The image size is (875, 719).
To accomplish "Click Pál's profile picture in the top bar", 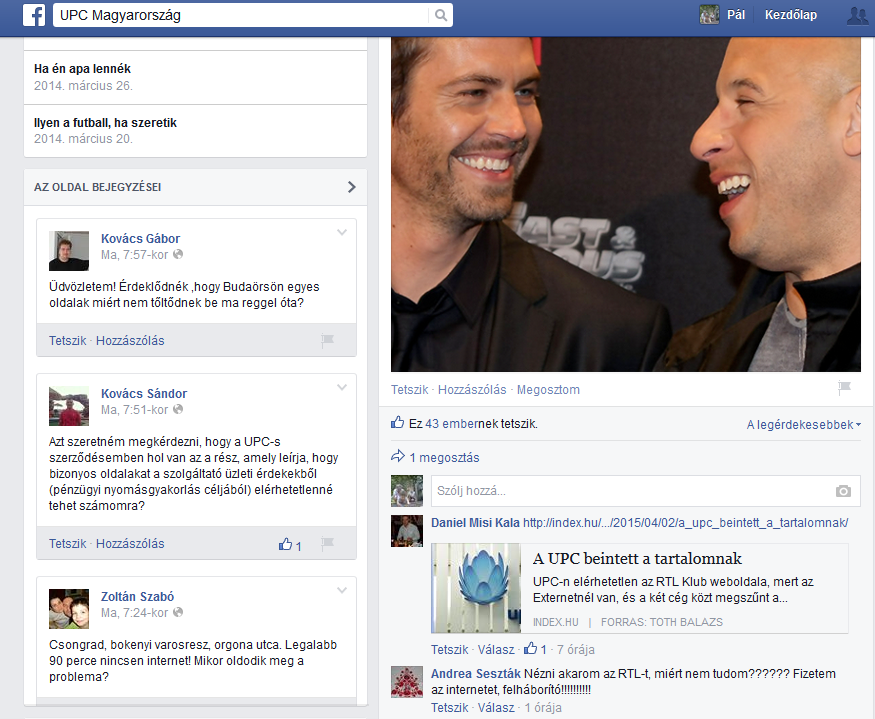I will 709,15.
